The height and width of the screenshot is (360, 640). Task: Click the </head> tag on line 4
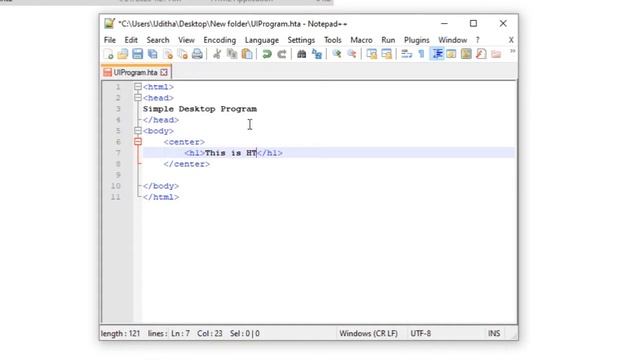[161, 120]
